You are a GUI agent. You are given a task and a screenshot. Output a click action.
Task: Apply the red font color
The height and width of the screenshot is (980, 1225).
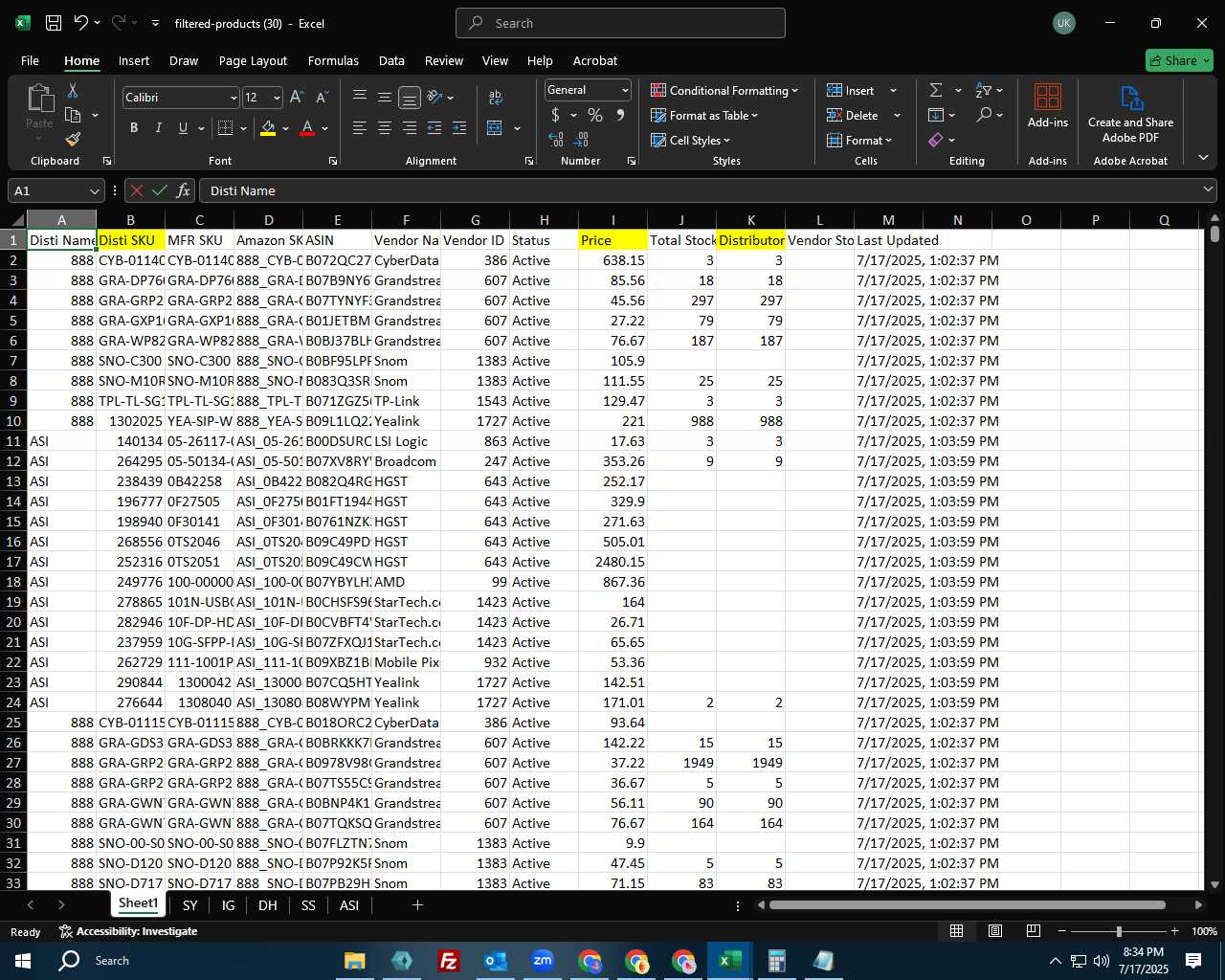pos(307,128)
